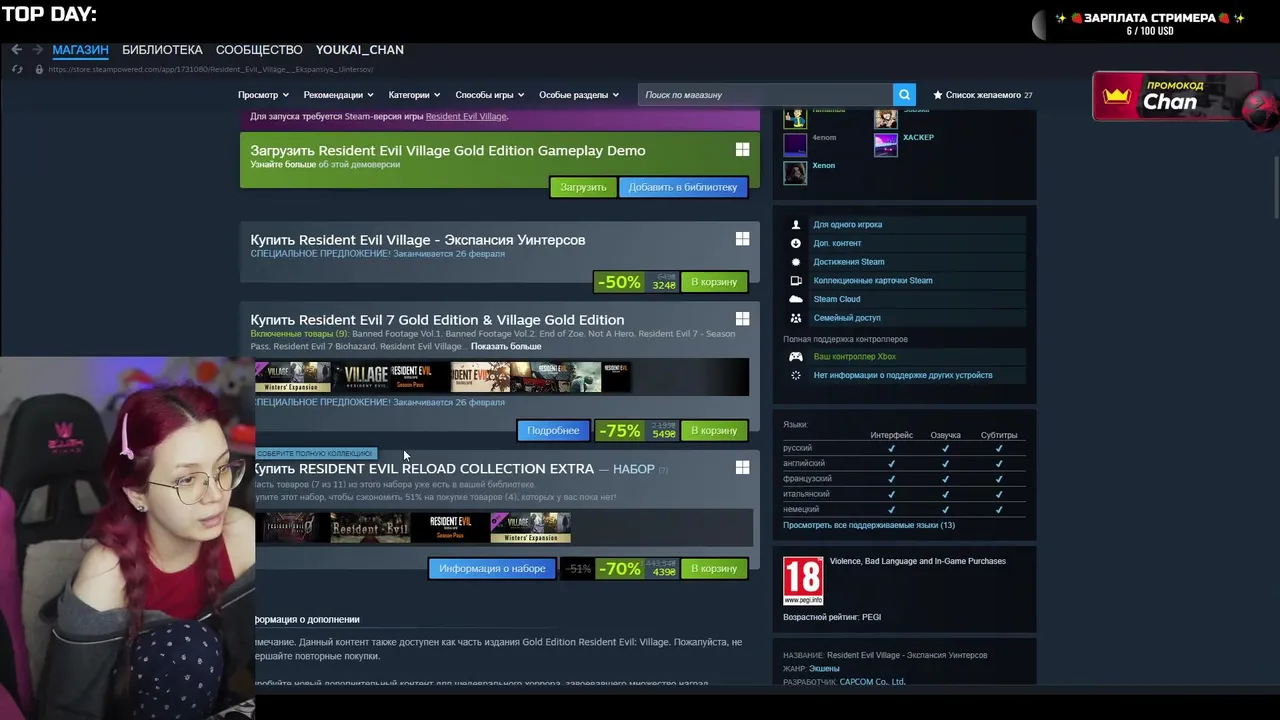Click the Resident Evil thumbnail in Reload Collection

369,527
